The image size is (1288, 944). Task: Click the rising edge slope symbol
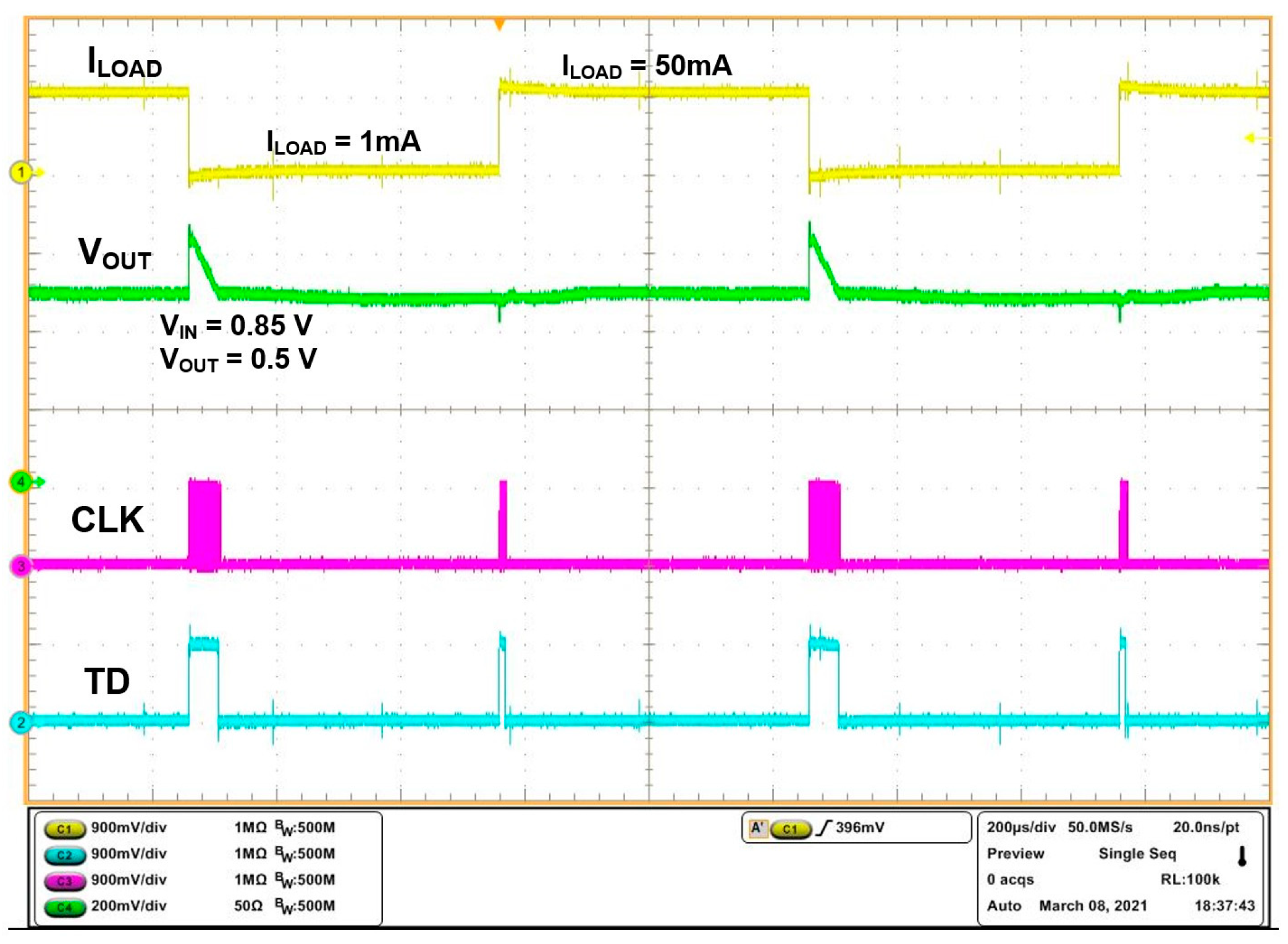point(823,828)
